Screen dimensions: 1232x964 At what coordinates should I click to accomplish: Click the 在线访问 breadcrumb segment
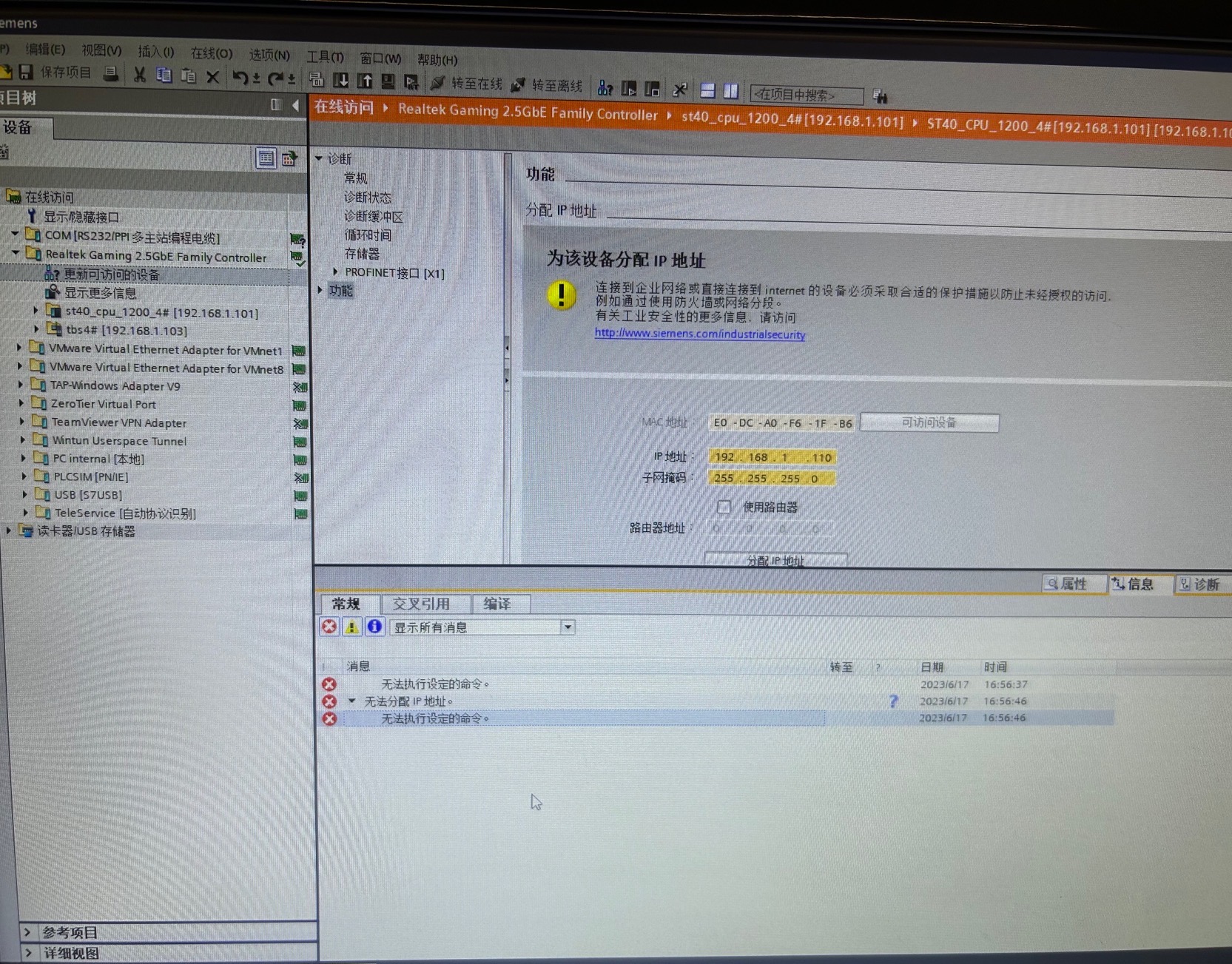click(x=344, y=107)
